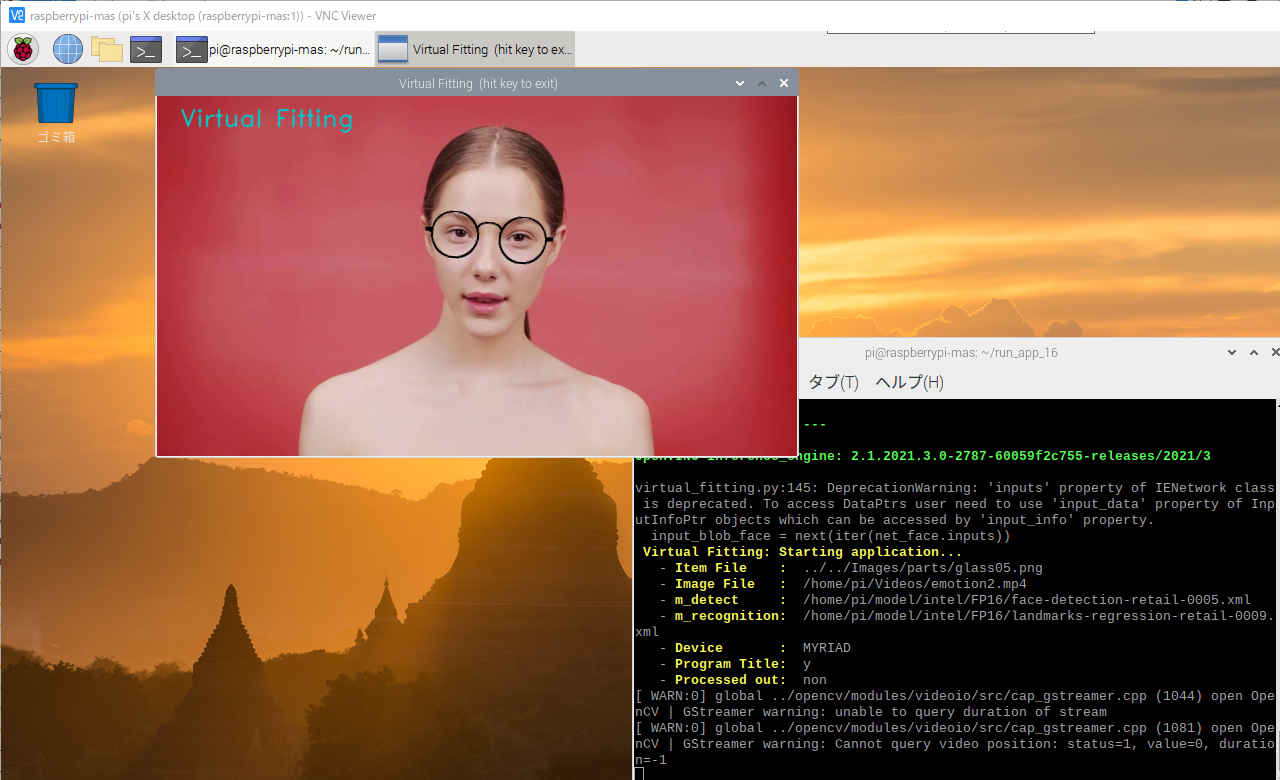The width and height of the screenshot is (1280, 780).
Task: Open the File Manager folders icon
Action: tap(107, 48)
